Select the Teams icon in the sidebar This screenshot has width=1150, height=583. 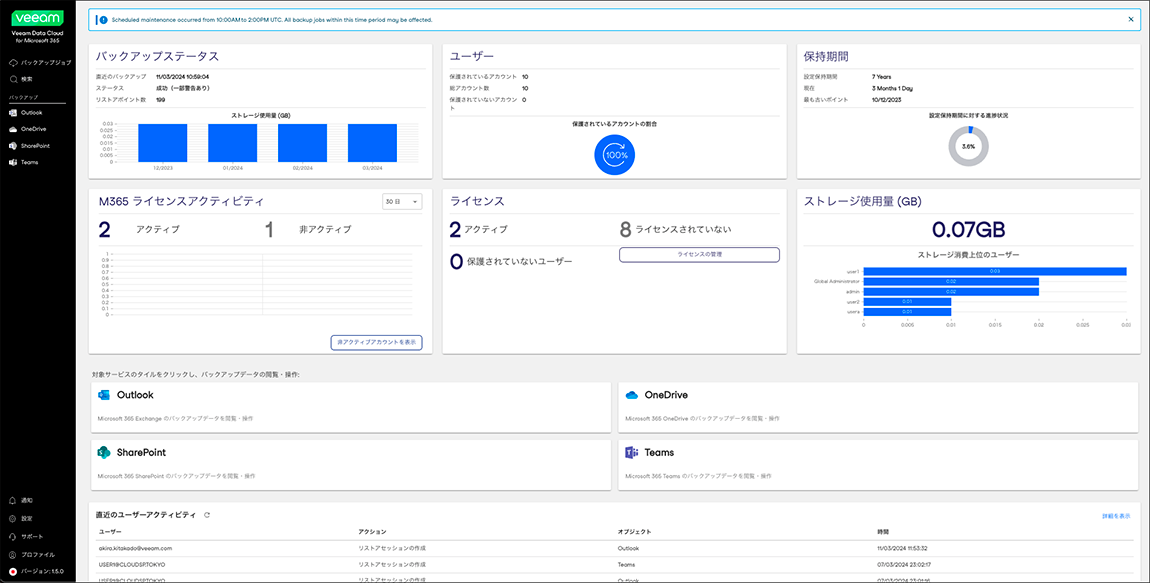coord(13,162)
